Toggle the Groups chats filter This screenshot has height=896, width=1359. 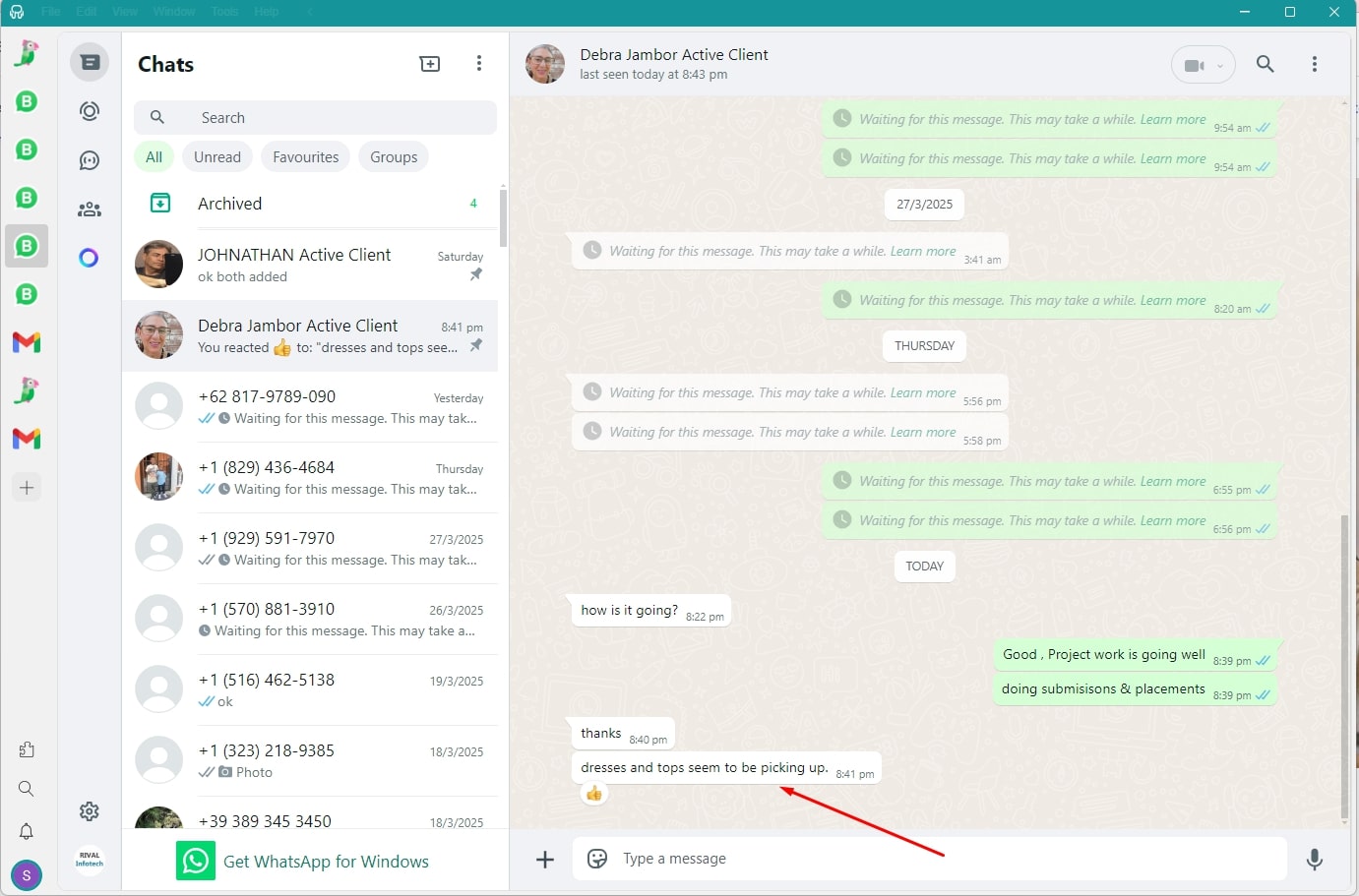[394, 157]
